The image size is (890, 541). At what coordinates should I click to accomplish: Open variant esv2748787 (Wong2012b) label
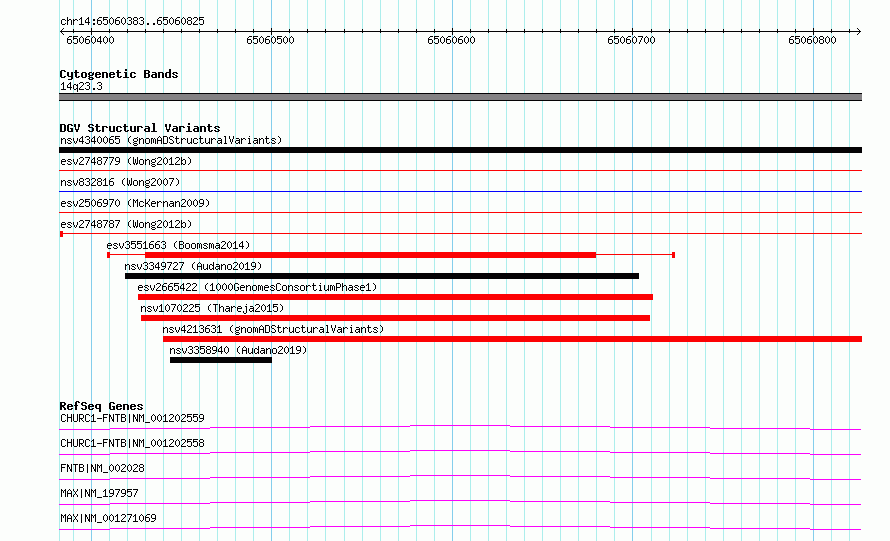pyautogui.click(x=126, y=224)
